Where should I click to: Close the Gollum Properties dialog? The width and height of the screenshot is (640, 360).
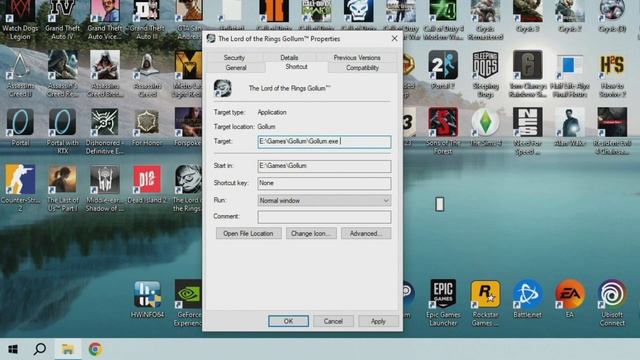[394, 39]
